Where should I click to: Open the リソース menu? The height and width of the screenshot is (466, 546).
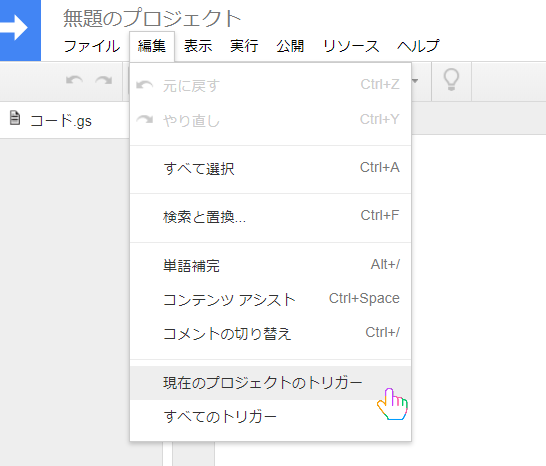pos(351,46)
